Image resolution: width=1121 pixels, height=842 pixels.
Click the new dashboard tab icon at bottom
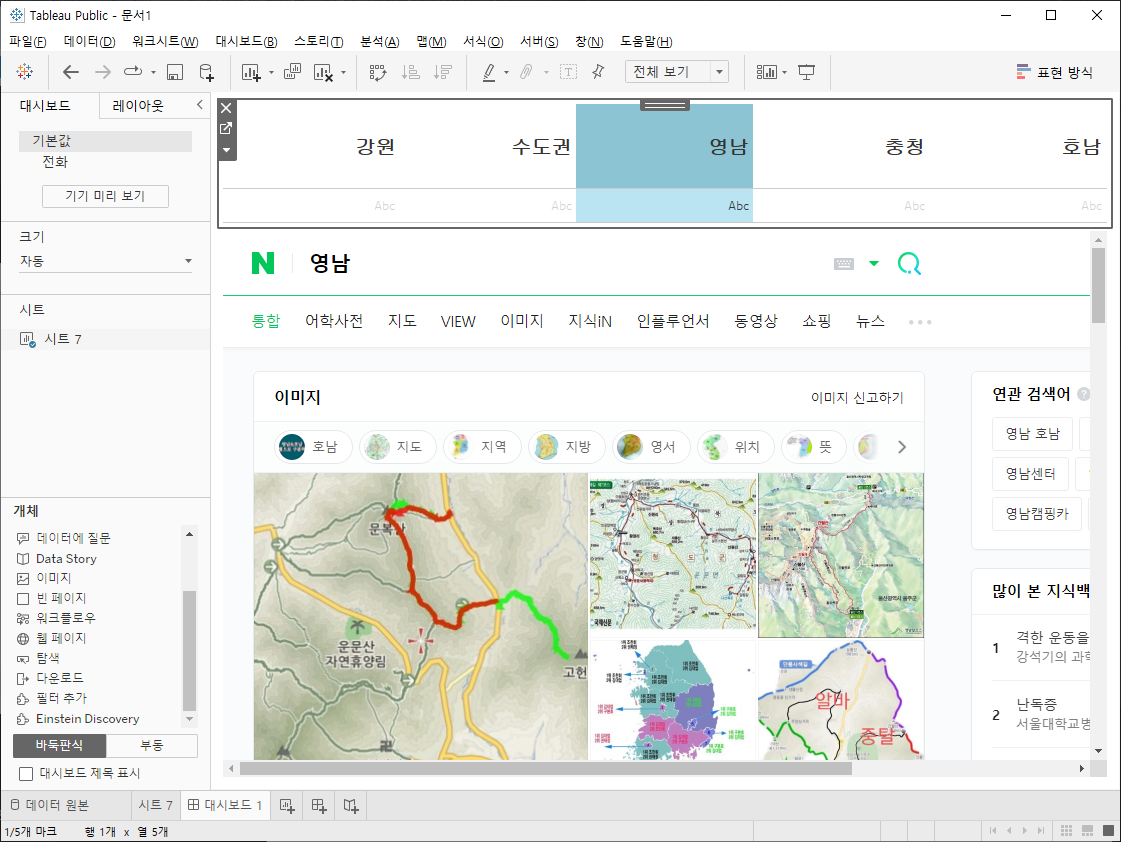pyautogui.click(x=319, y=806)
